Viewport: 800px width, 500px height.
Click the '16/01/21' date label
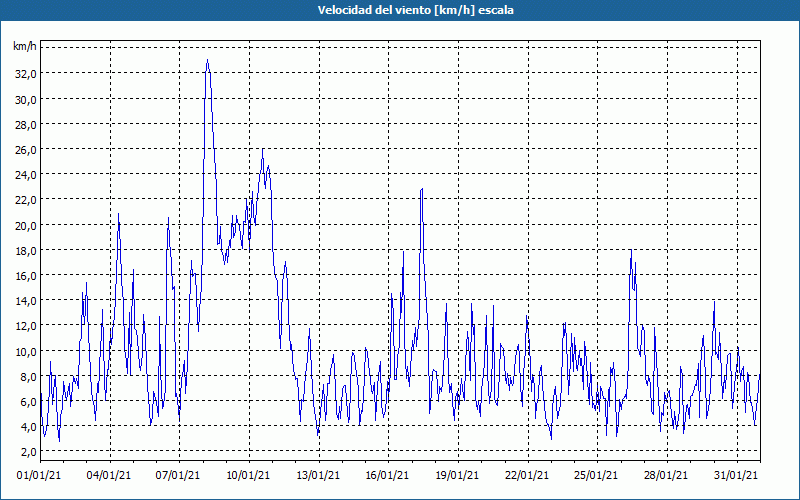387,476
